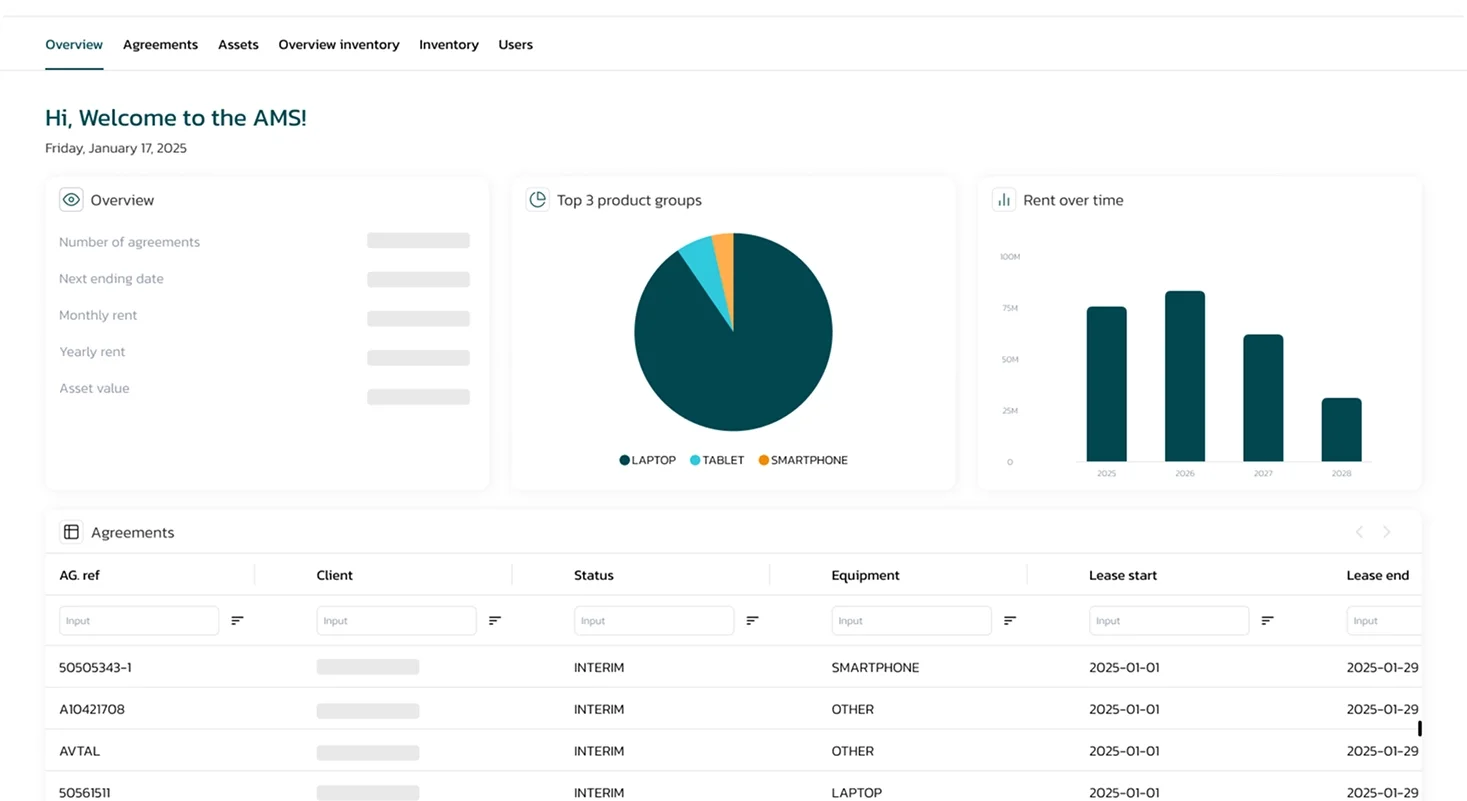The height and width of the screenshot is (801, 1467).
Task: Focus the Status filter input
Action: click(654, 621)
